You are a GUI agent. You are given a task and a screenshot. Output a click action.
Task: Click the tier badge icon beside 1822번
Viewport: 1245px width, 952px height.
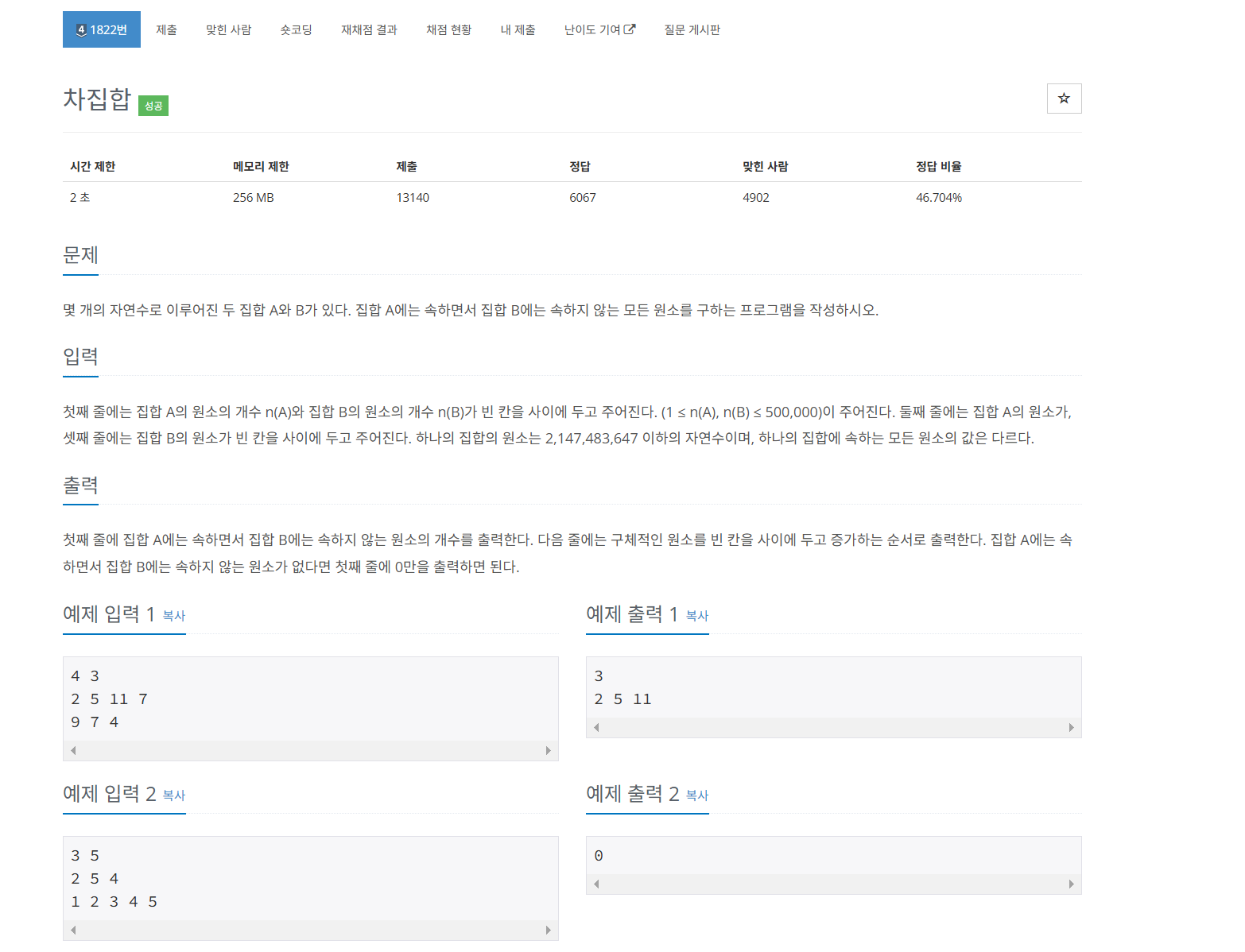pos(81,30)
